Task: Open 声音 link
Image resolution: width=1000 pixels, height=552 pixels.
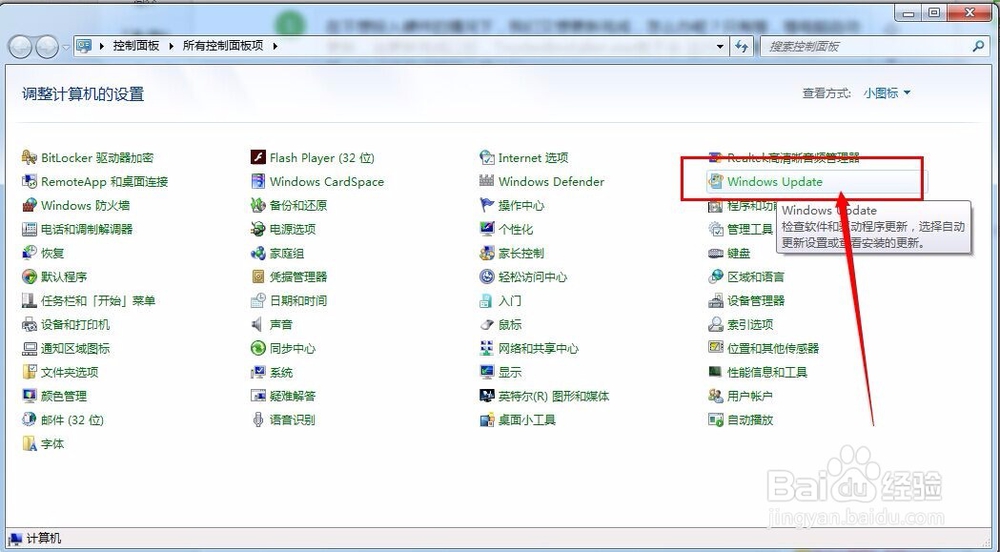Action: 281,324
